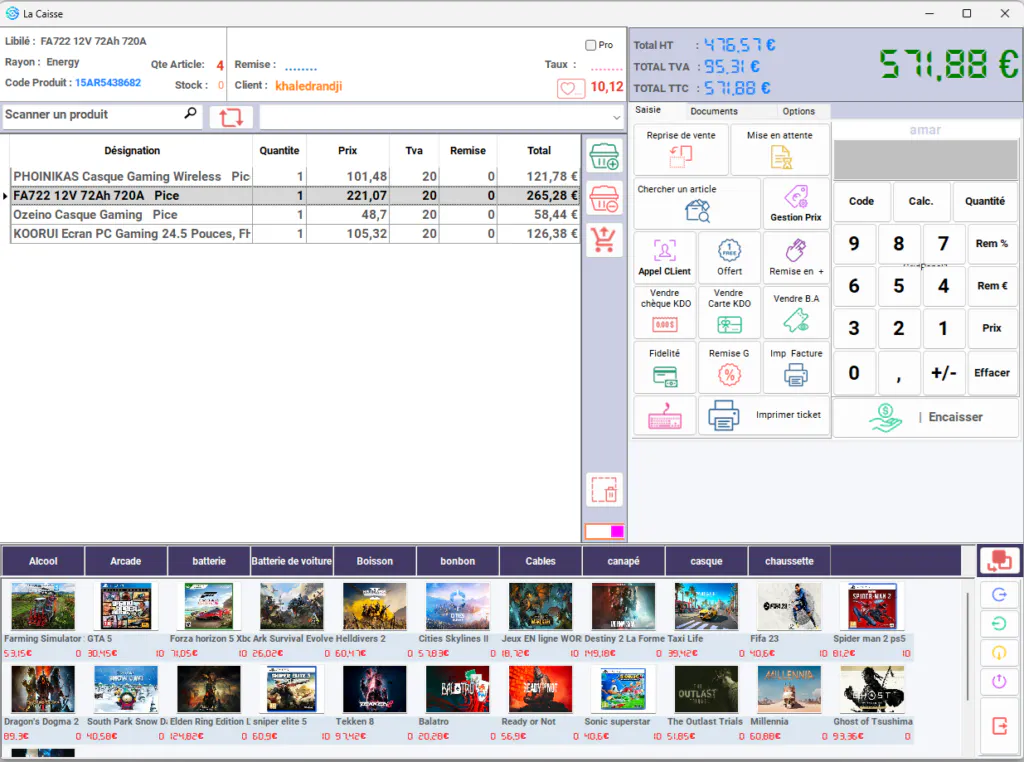Screen dimensions: 1024x762
Task: Click the Imp Facture printer icon
Action: 795,375
